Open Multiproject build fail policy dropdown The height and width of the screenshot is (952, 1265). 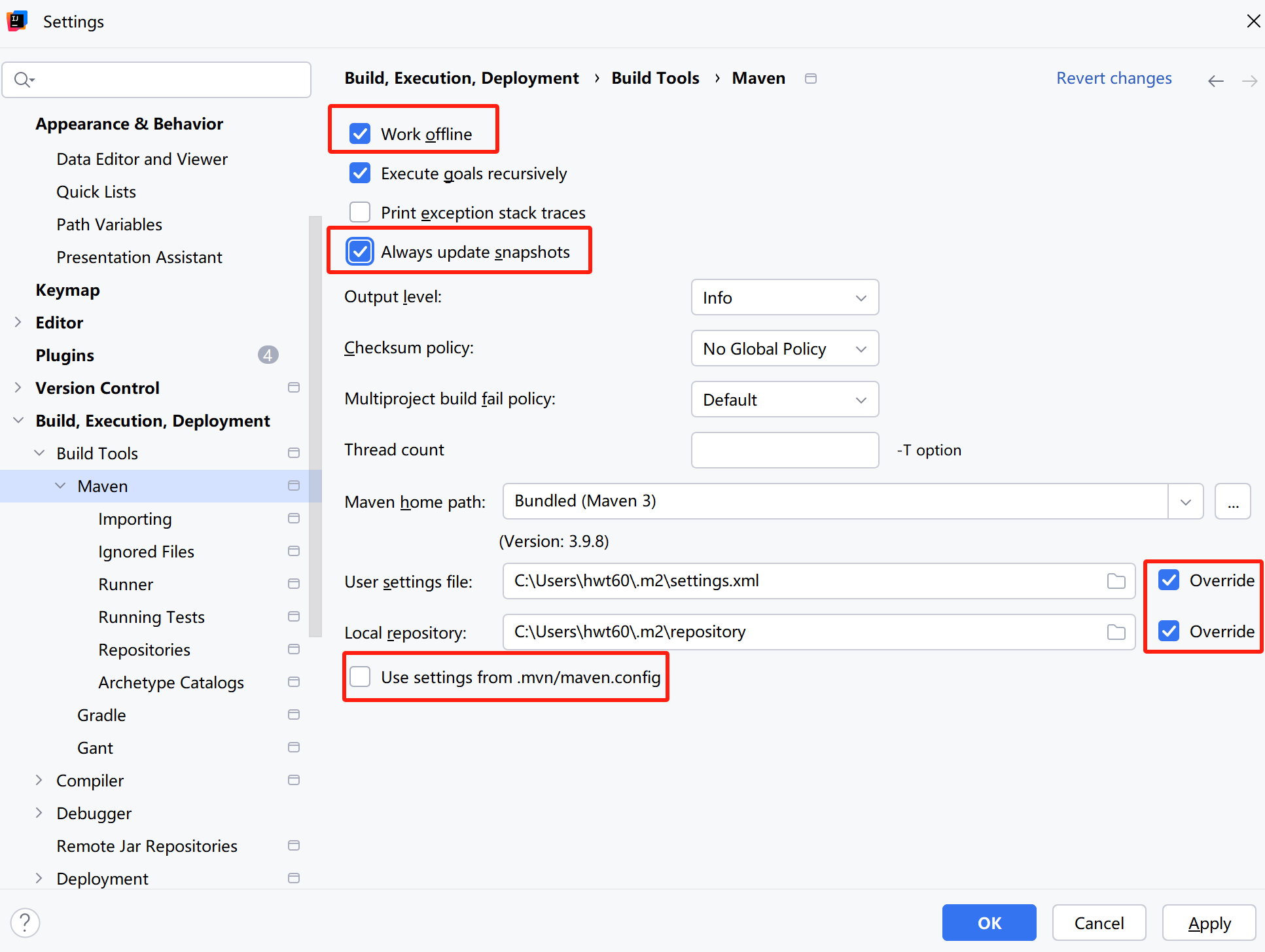pos(785,400)
